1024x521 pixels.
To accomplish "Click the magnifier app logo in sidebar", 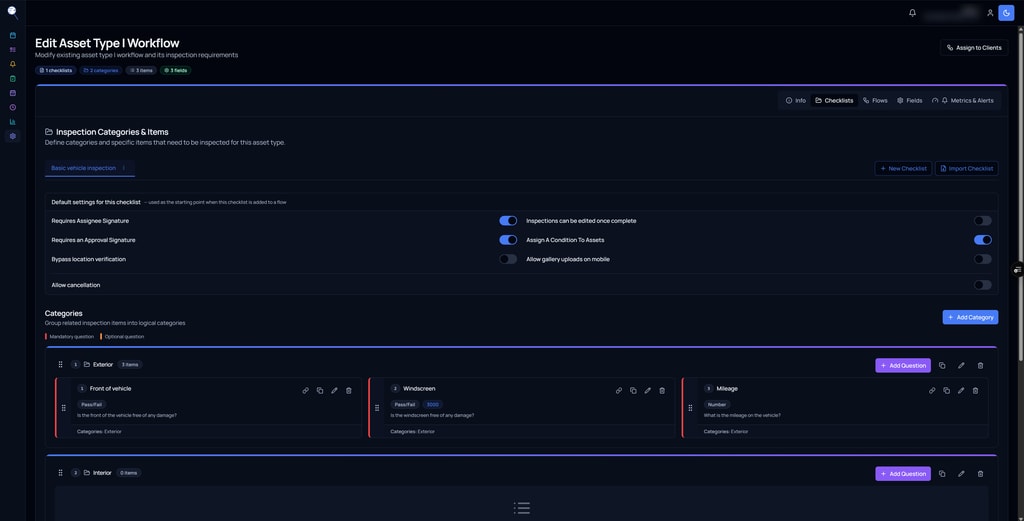I will click(x=12, y=12).
